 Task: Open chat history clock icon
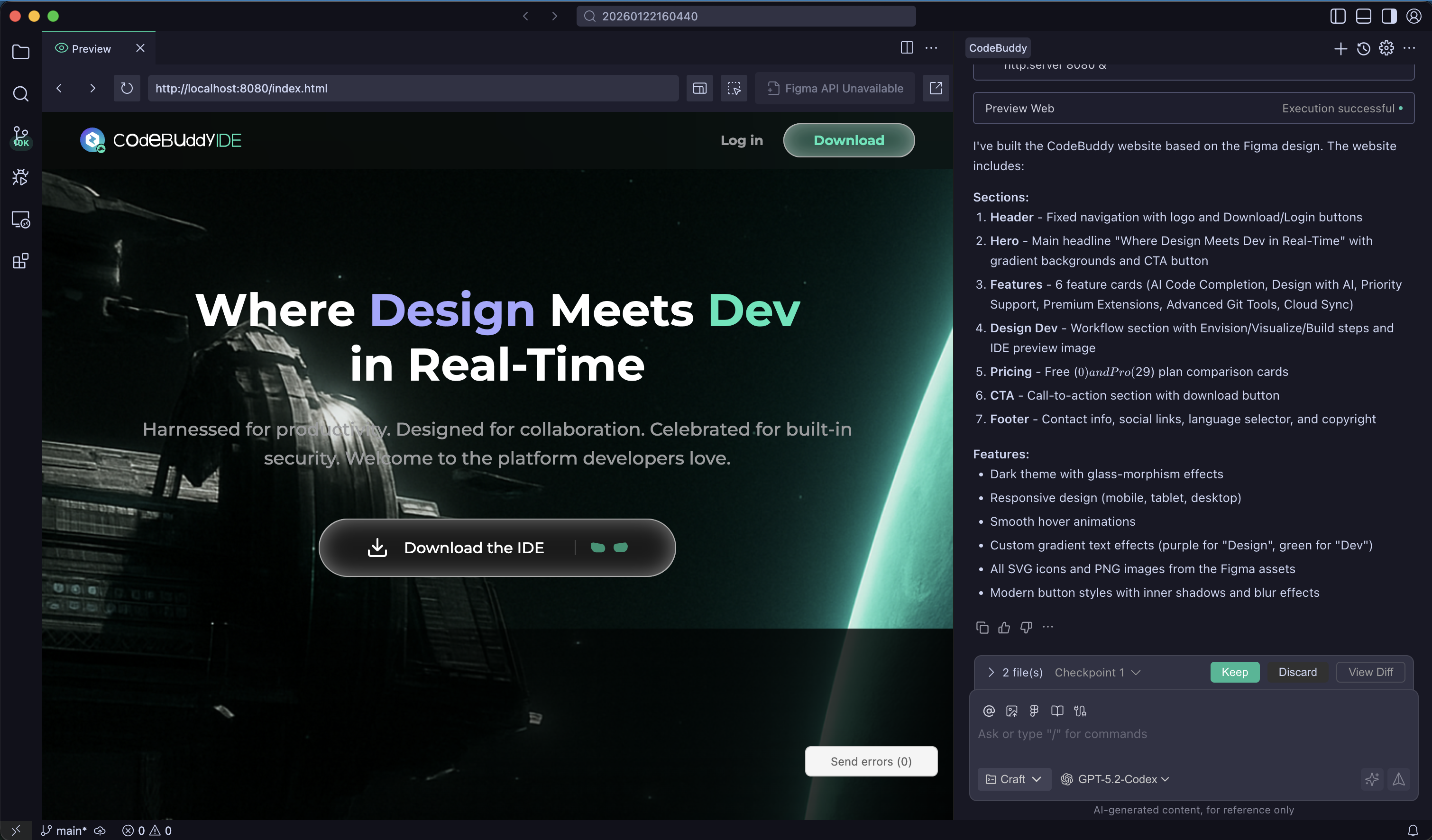click(x=1363, y=48)
